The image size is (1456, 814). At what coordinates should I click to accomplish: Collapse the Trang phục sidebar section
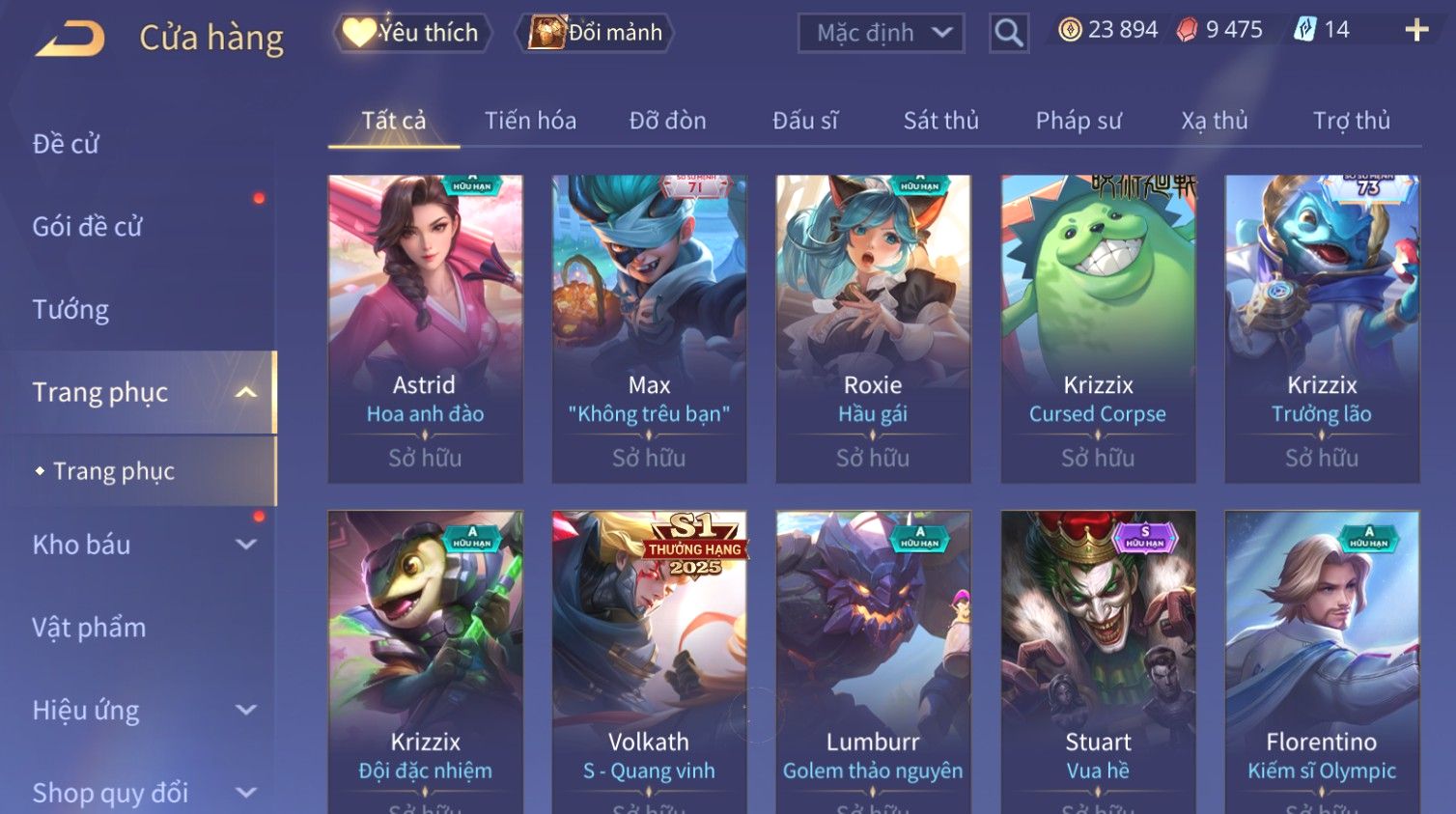246,392
